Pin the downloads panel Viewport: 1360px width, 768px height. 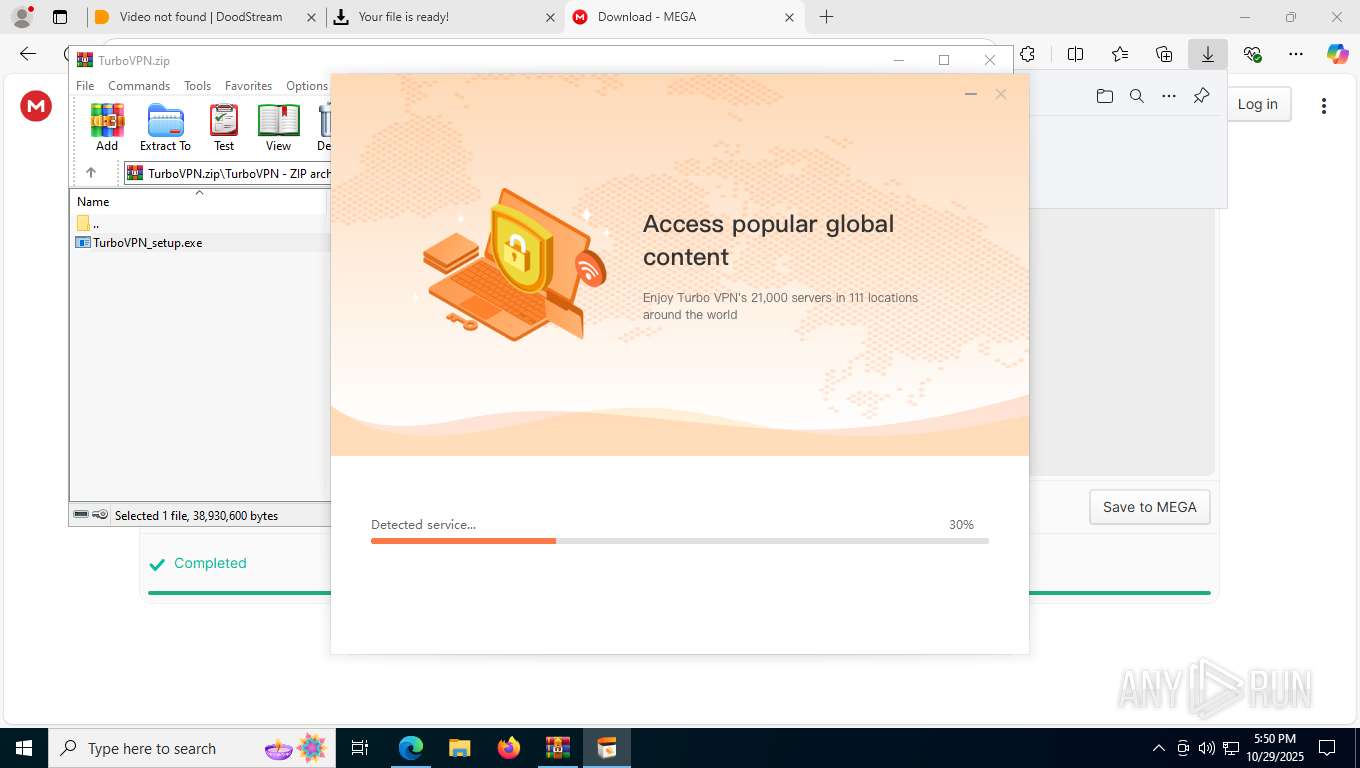[x=1201, y=96]
